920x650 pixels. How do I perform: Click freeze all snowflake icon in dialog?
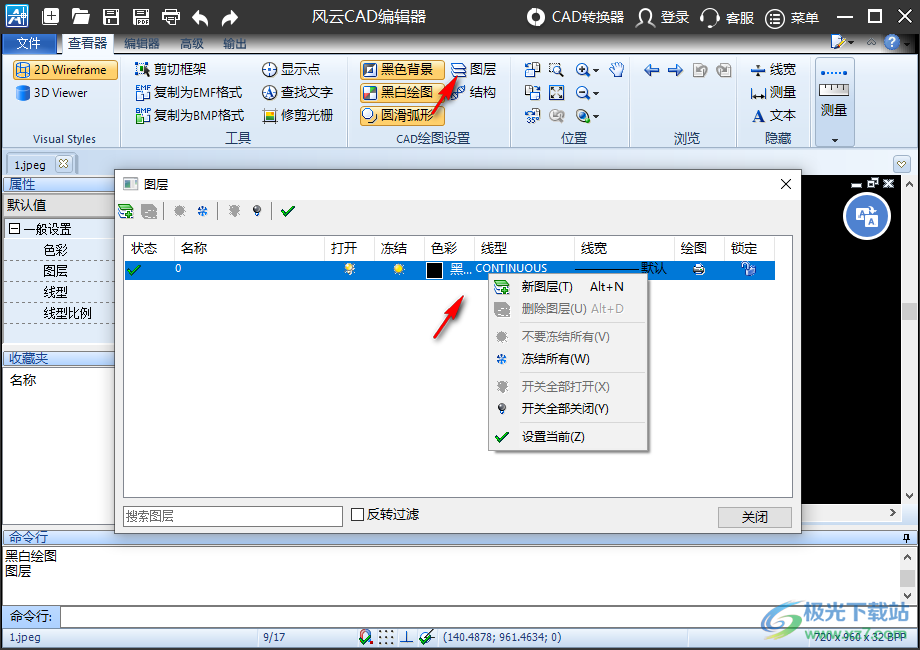point(202,211)
